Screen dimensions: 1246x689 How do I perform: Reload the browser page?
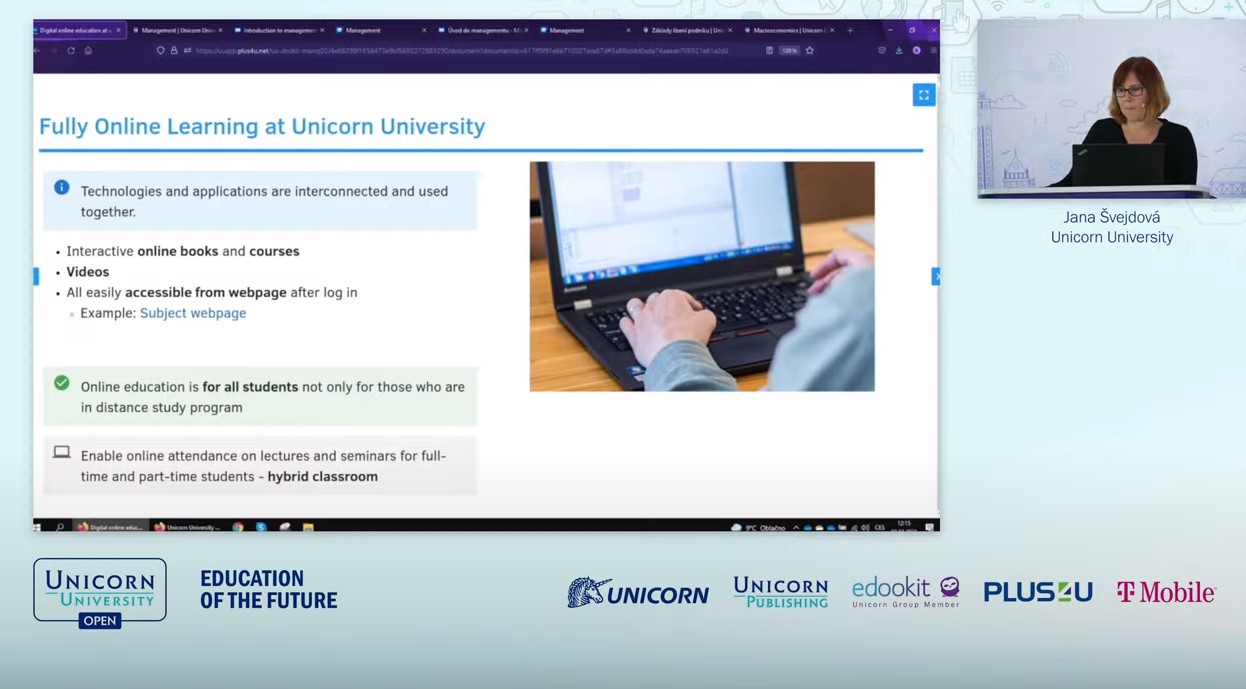[x=70, y=51]
